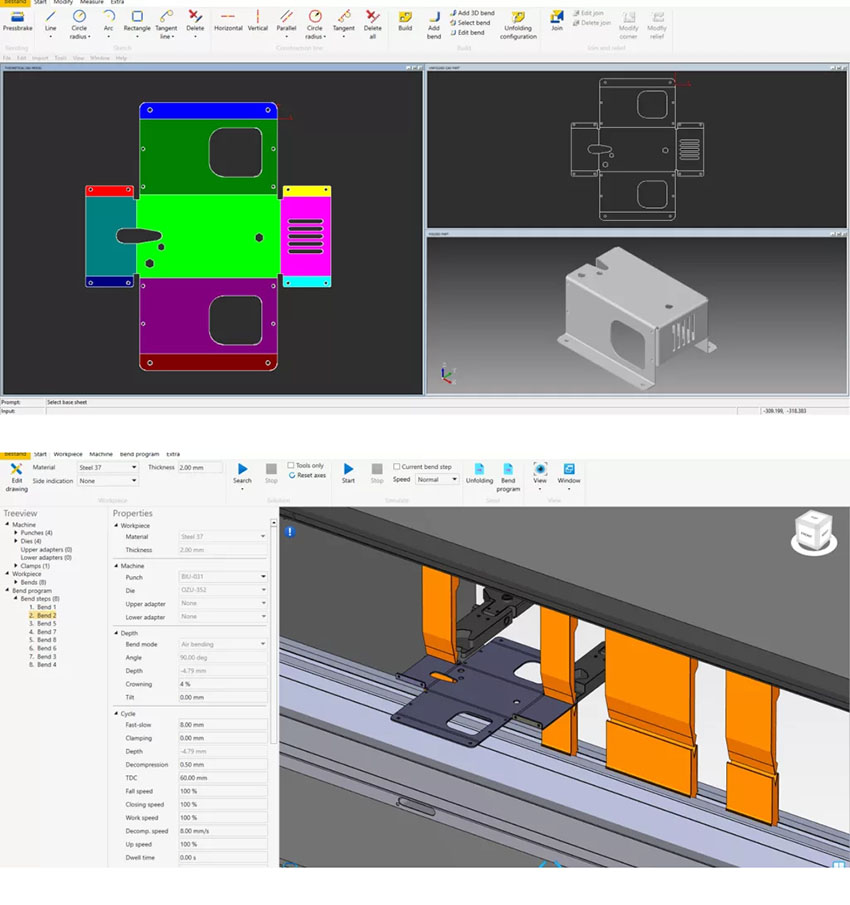The image size is (850, 905).
Task: Expand the Punches (4) tree node
Action: (17, 533)
